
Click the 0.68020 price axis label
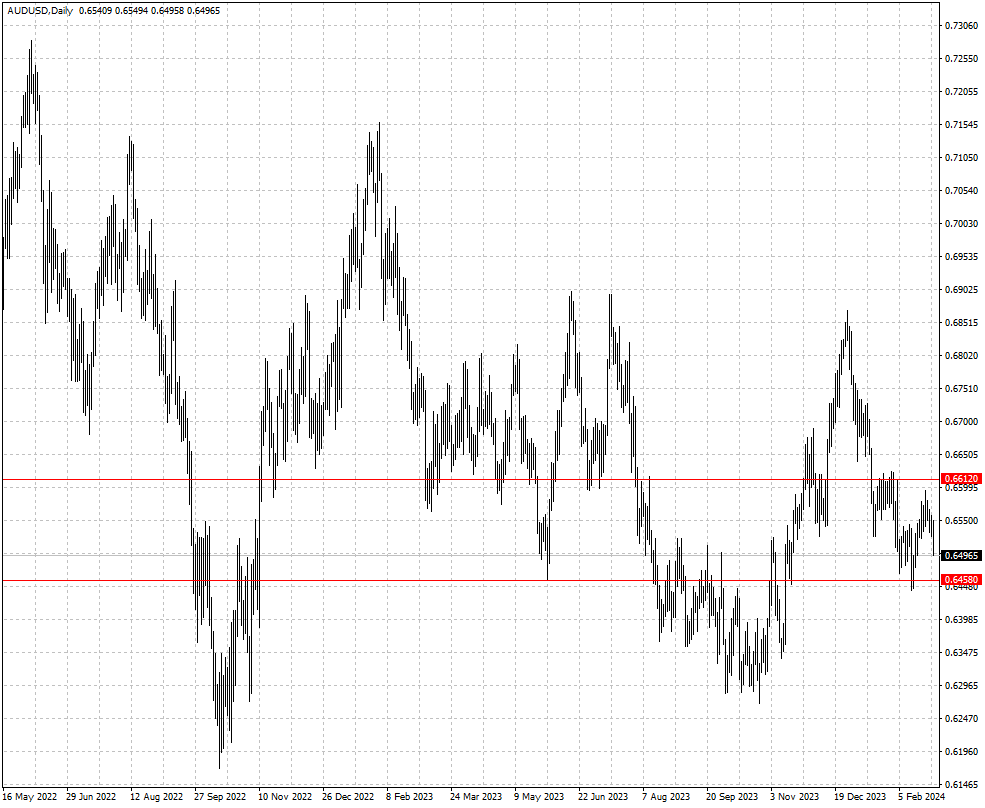(x=962, y=356)
